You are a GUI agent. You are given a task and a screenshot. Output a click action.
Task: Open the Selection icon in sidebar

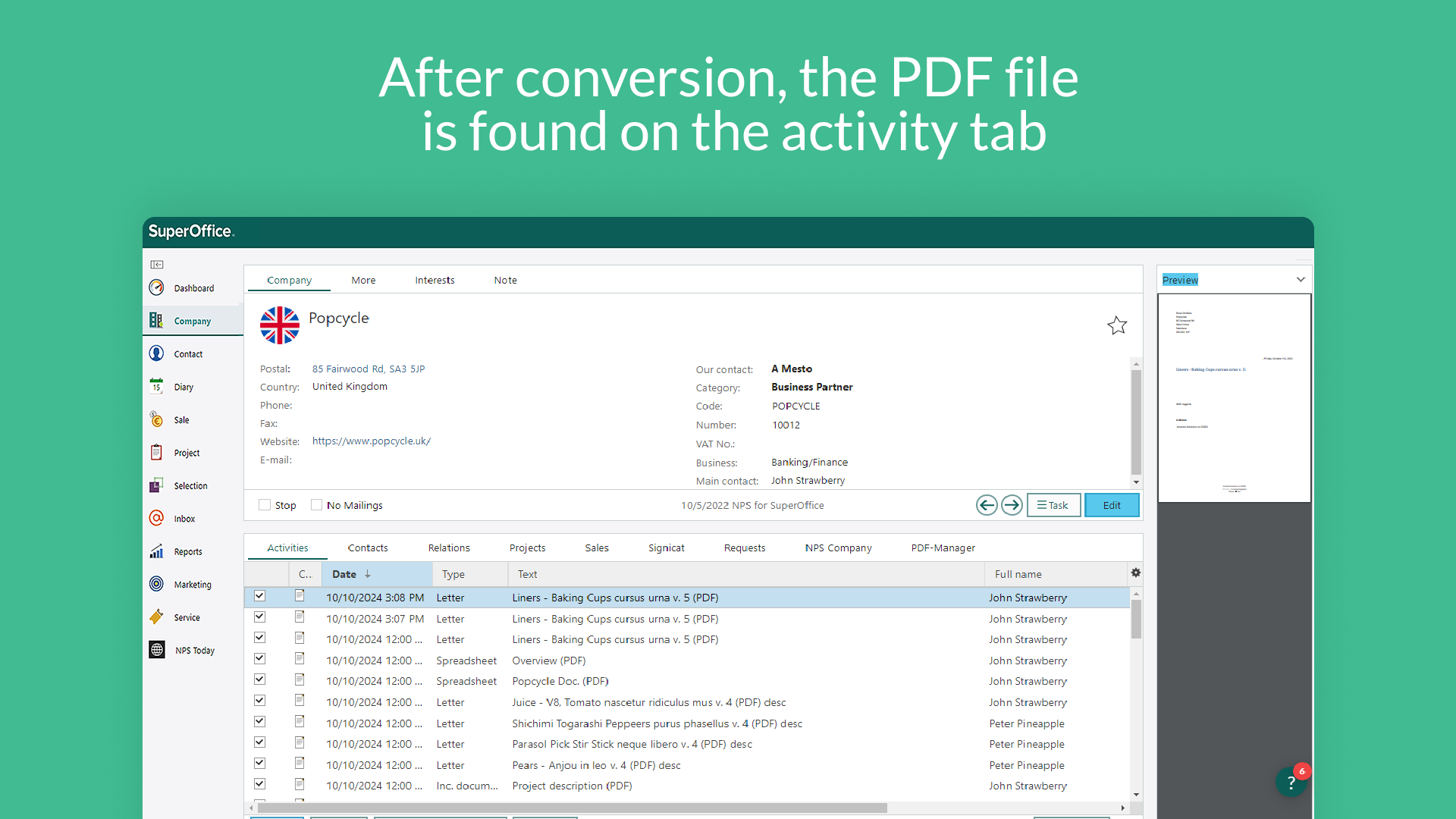tap(156, 485)
